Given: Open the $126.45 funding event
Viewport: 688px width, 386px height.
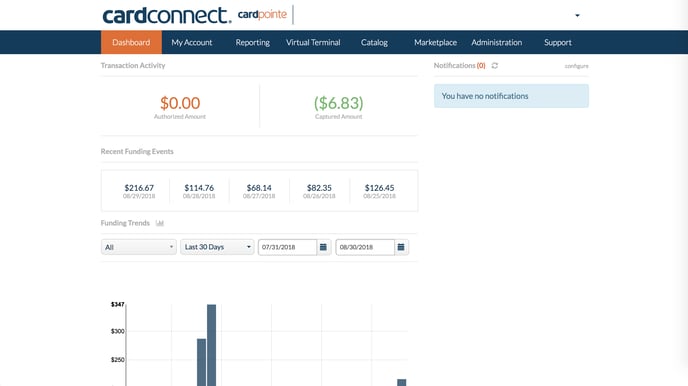Looking at the screenshot, I should pyautogui.click(x=380, y=191).
